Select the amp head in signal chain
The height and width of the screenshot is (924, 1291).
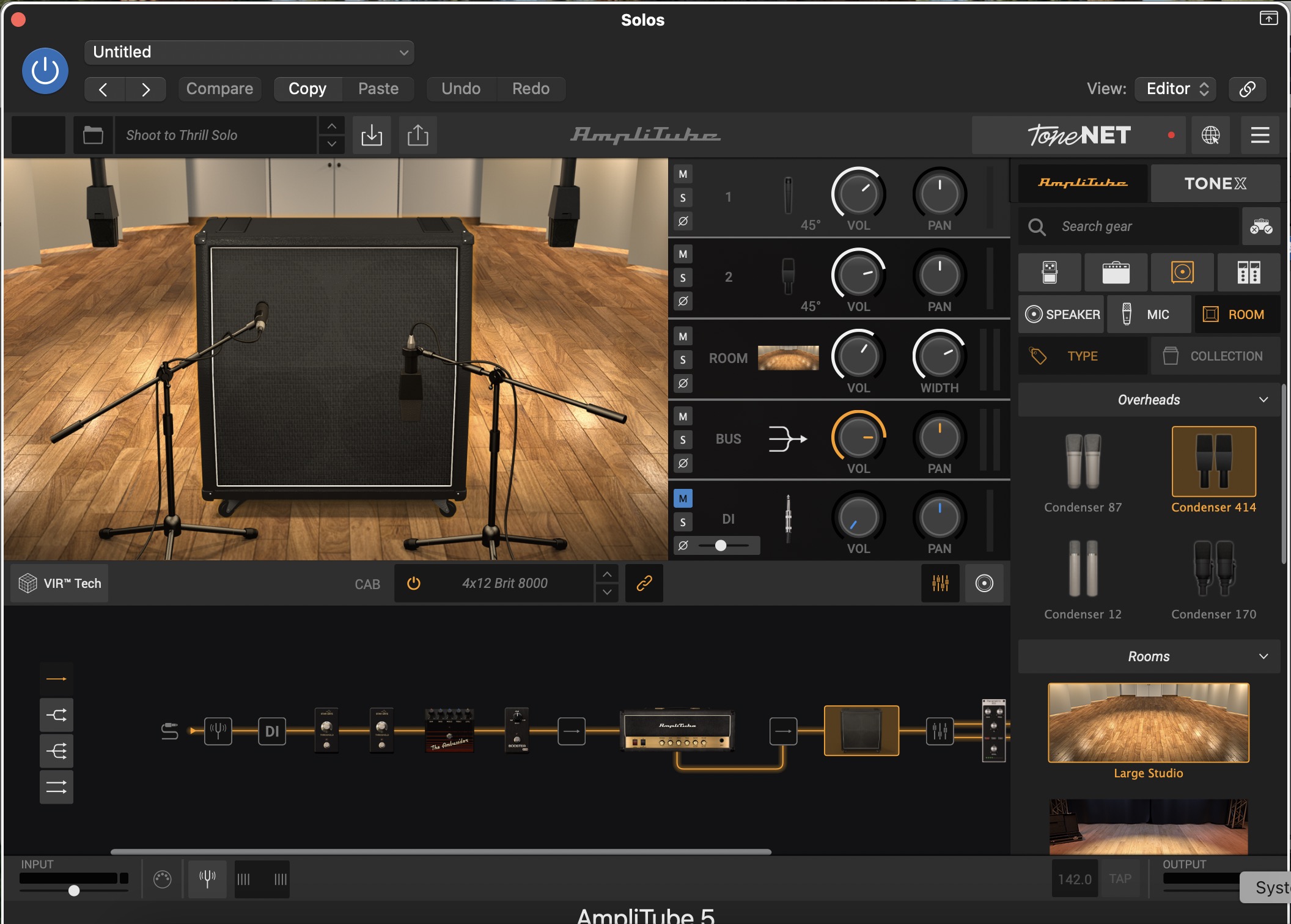tap(677, 730)
